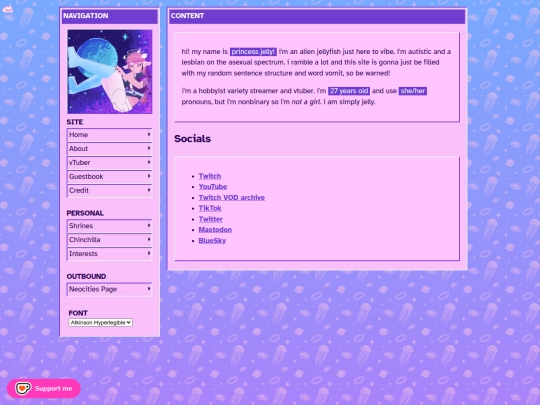Open the Credit page
This screenshot has width=540, height=405.
(x=109, y=190)
